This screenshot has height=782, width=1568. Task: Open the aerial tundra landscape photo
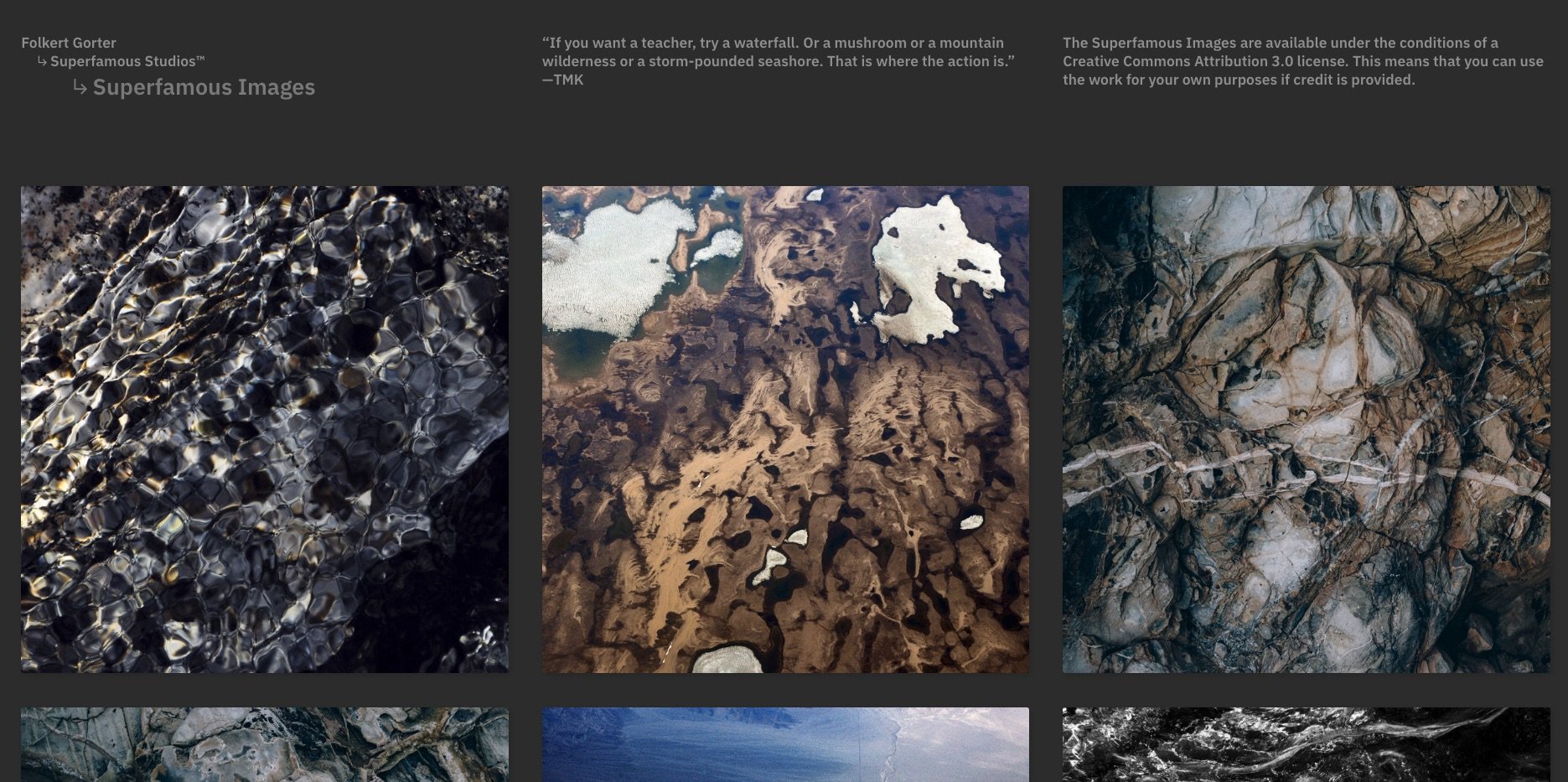[x=785, y=429]
